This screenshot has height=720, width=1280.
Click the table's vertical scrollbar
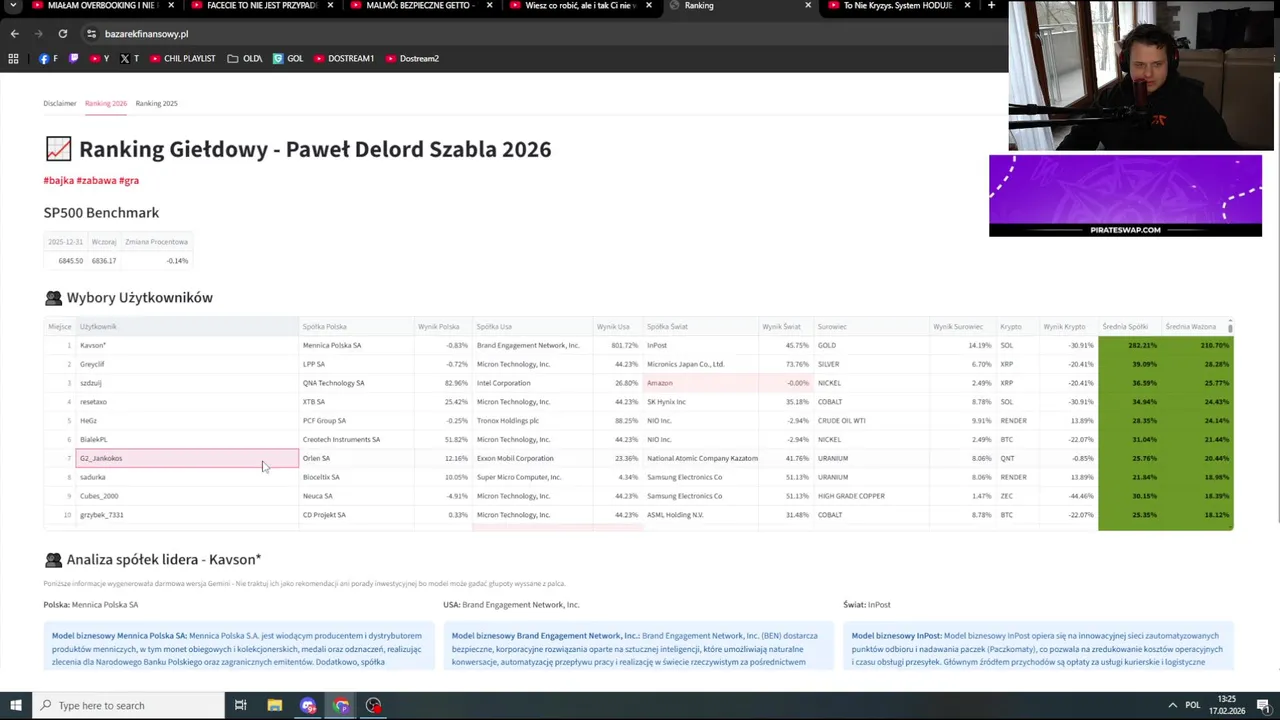(x=1230, y=326)
